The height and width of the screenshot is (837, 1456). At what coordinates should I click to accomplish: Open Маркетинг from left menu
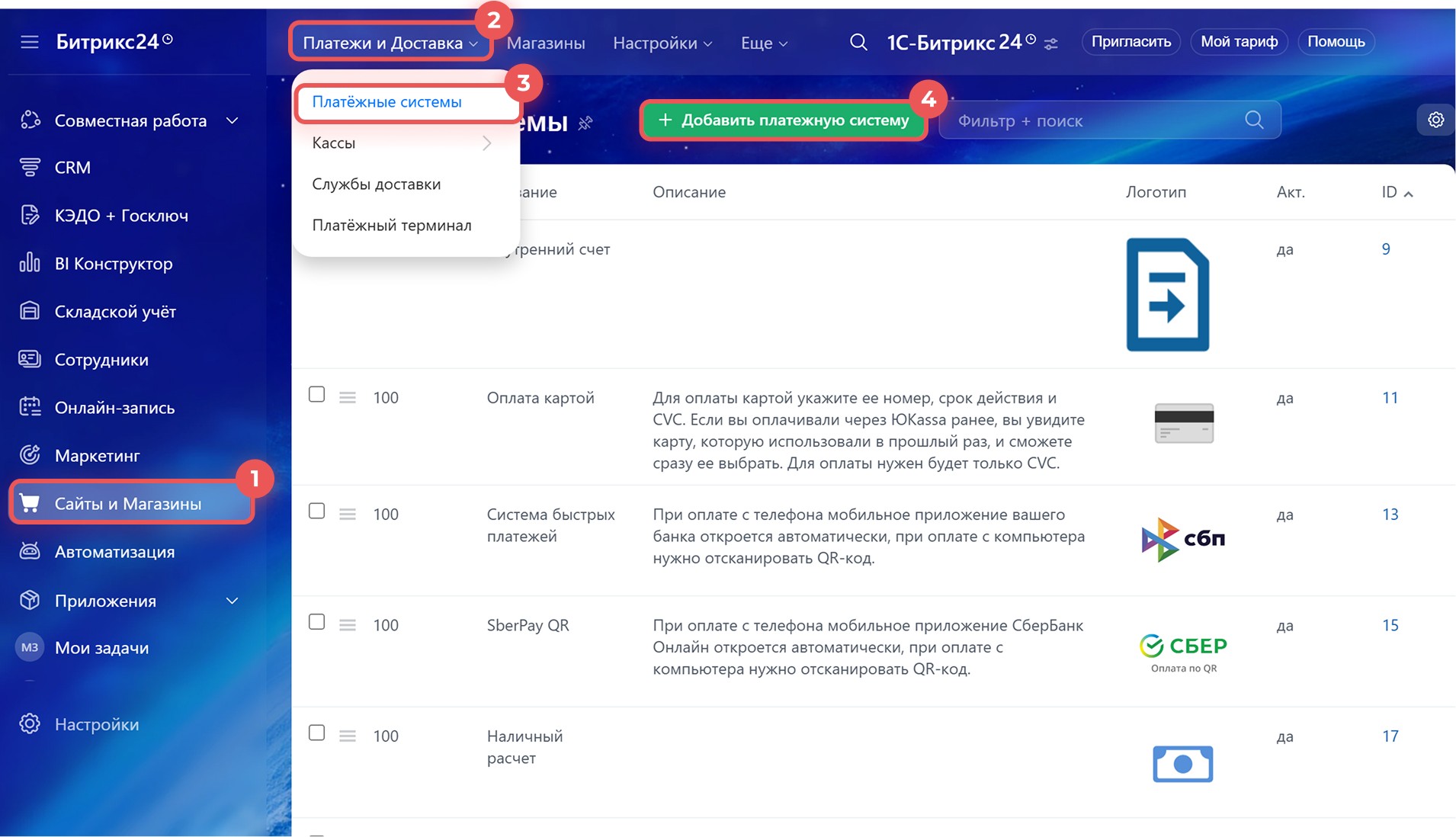click(97, 456)
